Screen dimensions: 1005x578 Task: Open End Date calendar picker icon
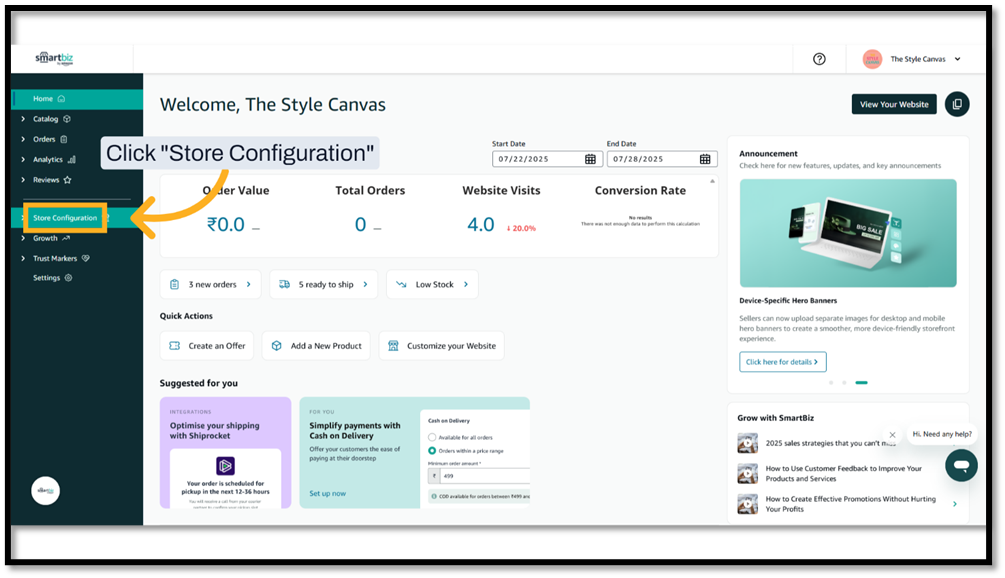(705, 159)
